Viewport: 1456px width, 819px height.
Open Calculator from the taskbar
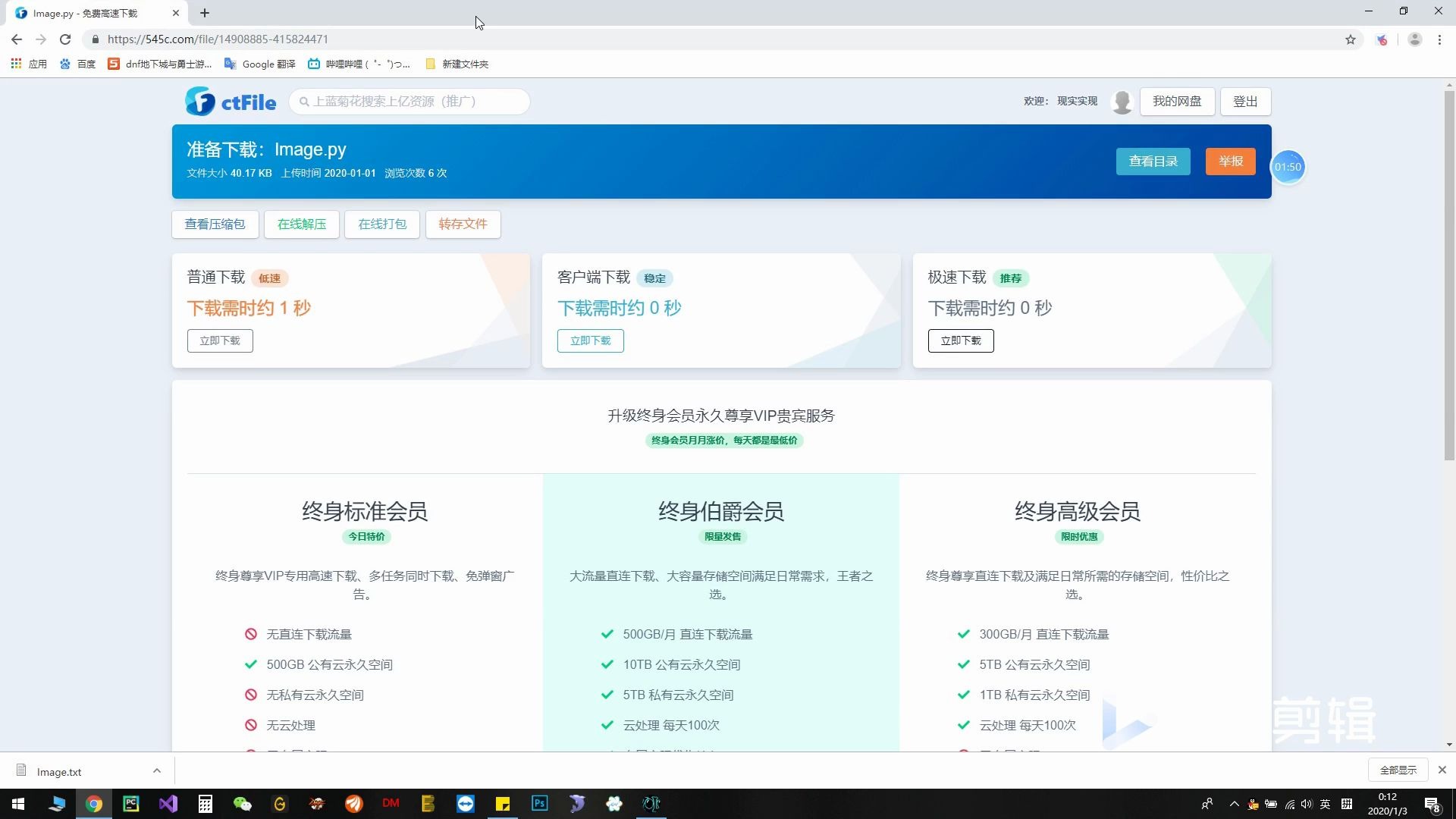coord(206,804)
